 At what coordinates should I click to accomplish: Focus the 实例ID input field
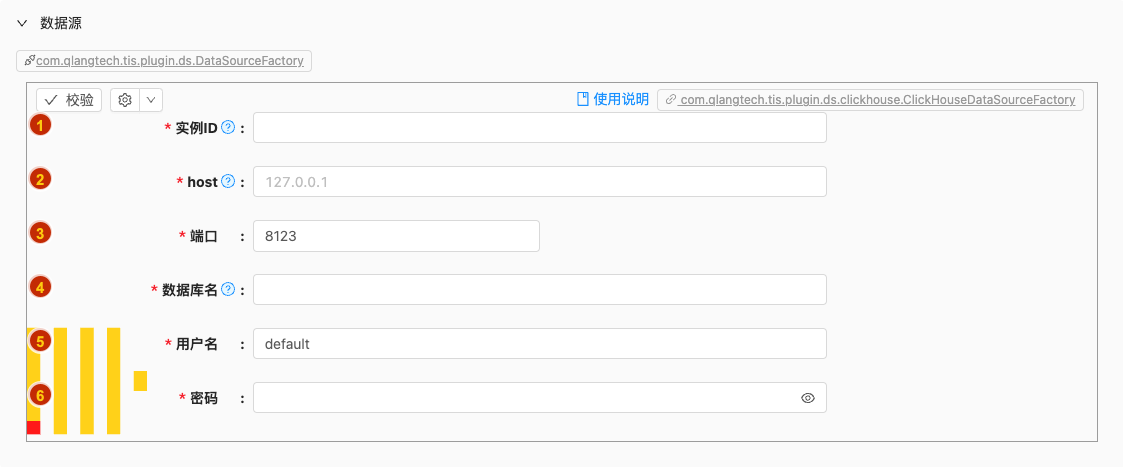539,127
